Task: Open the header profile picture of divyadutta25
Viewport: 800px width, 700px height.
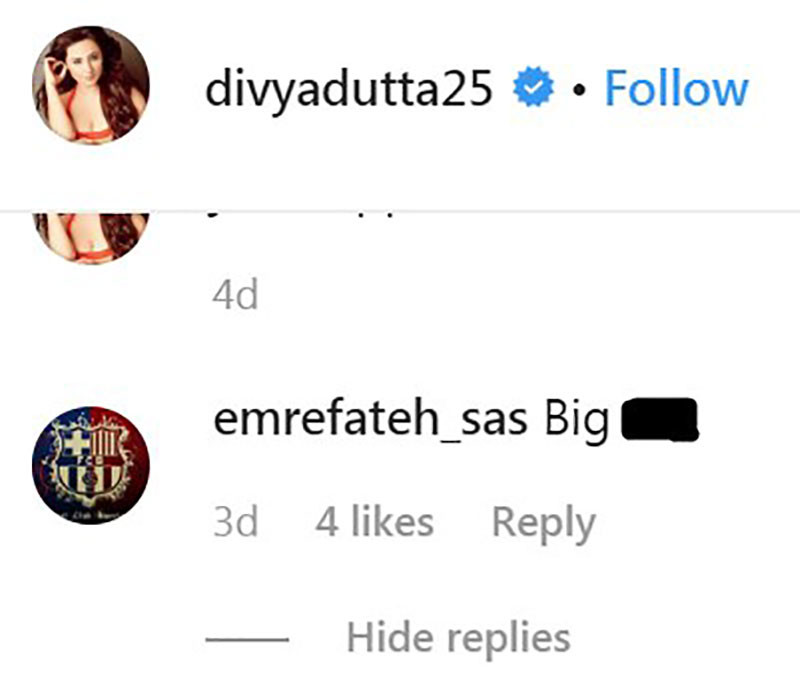Action: coord(91,85)
